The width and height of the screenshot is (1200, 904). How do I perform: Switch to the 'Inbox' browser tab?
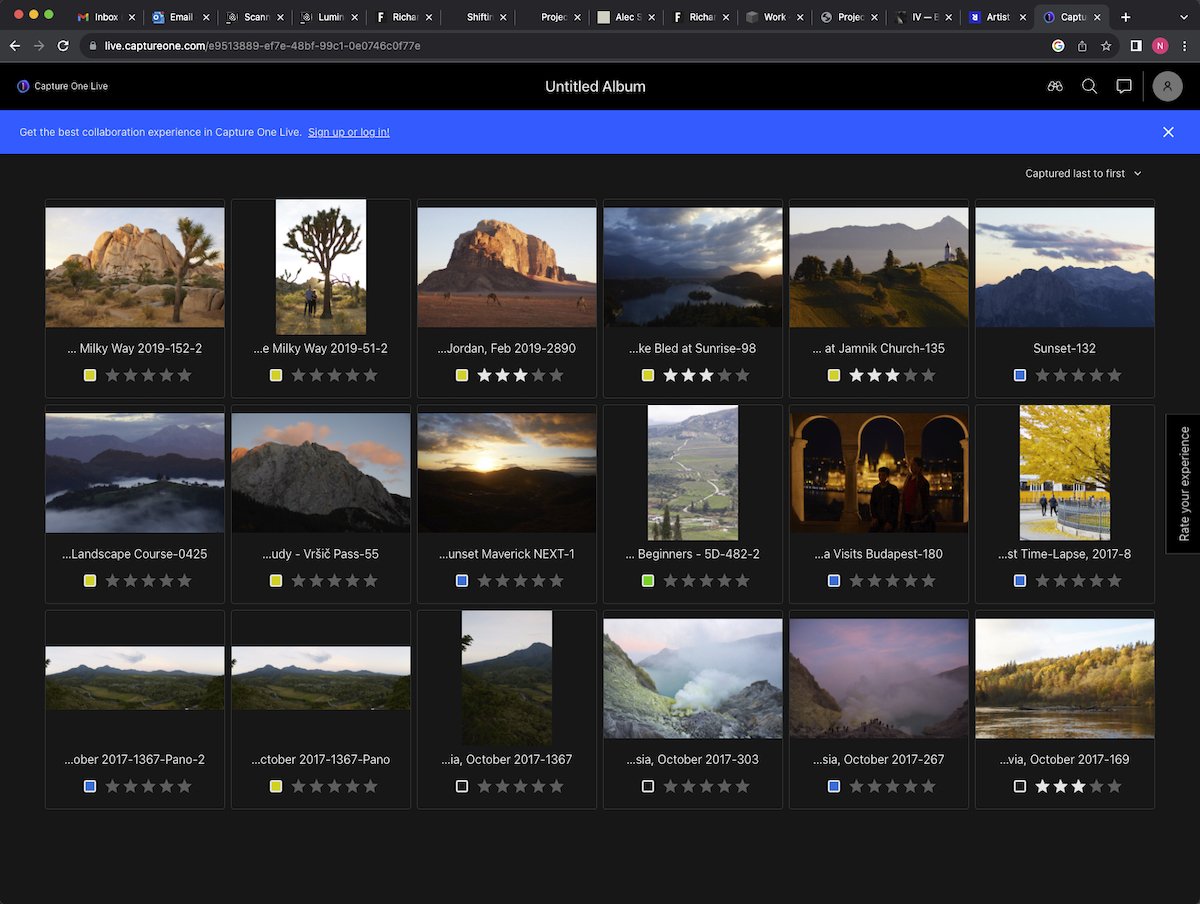pyautogui.click(x=103, y=16)
